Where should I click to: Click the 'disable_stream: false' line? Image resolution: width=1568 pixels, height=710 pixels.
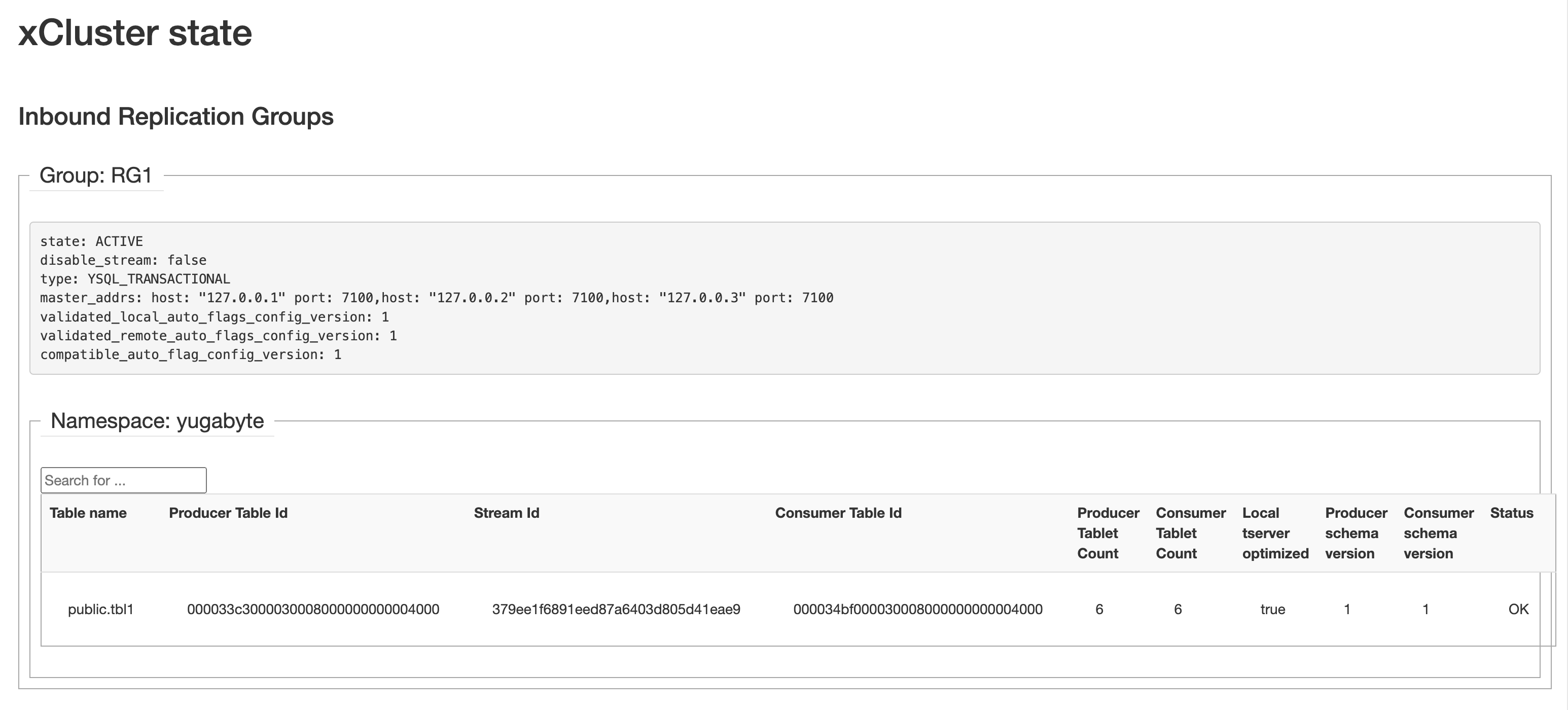(123, 261)
